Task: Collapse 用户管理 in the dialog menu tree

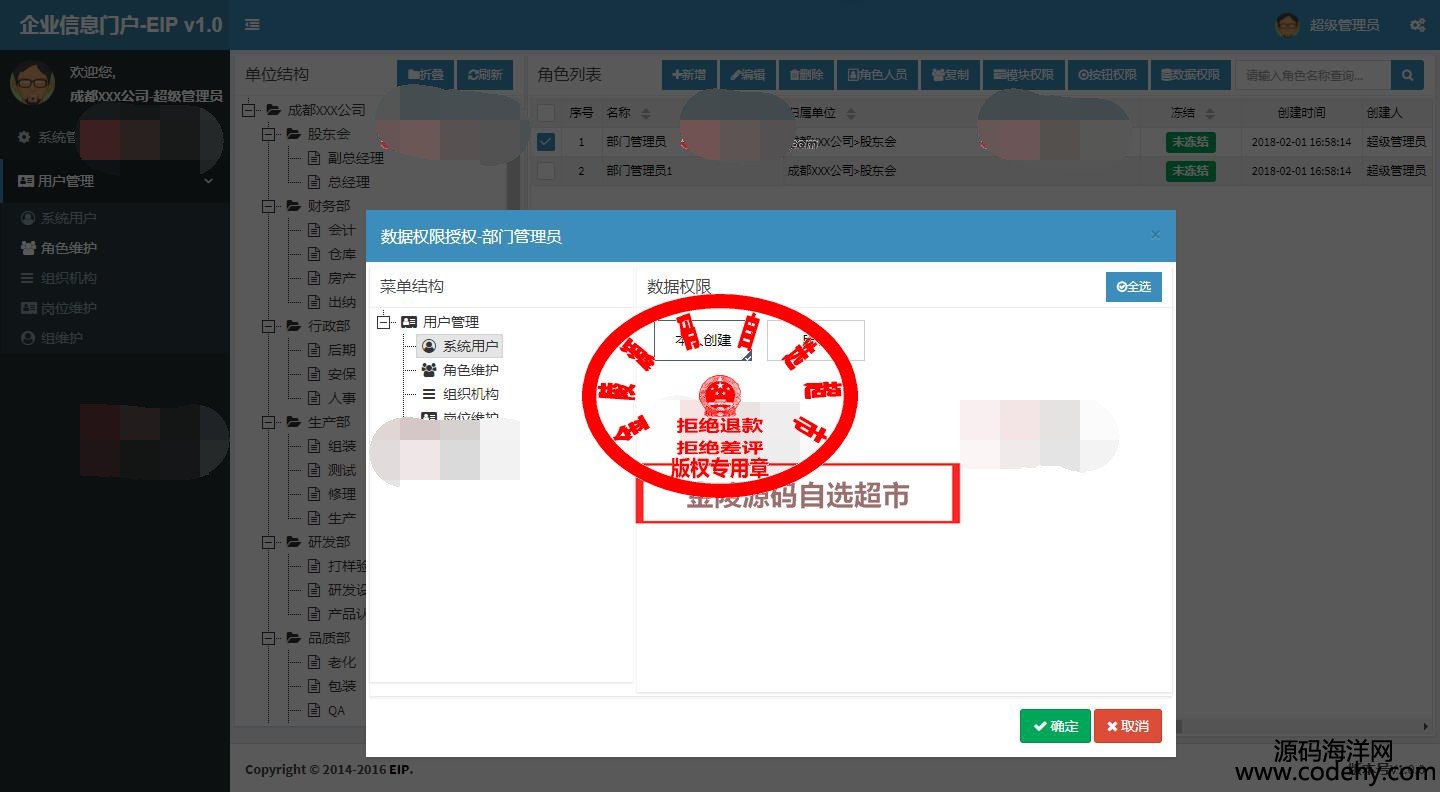Action: click(x=383, y=322)
